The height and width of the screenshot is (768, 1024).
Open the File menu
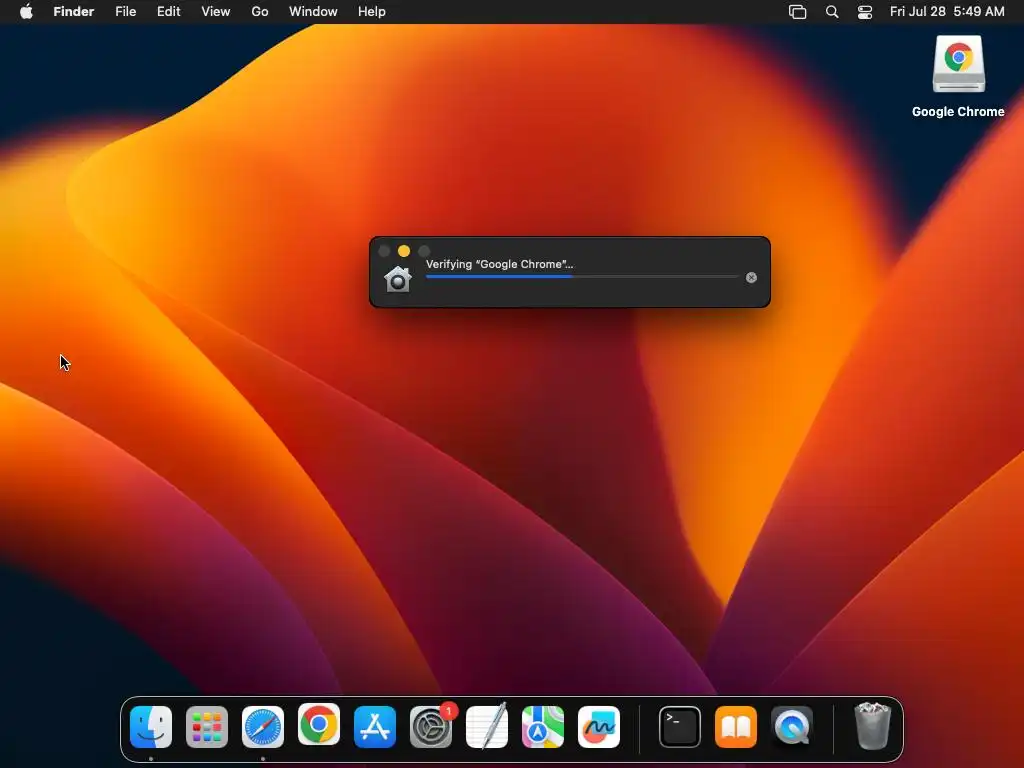coord(125,12)
